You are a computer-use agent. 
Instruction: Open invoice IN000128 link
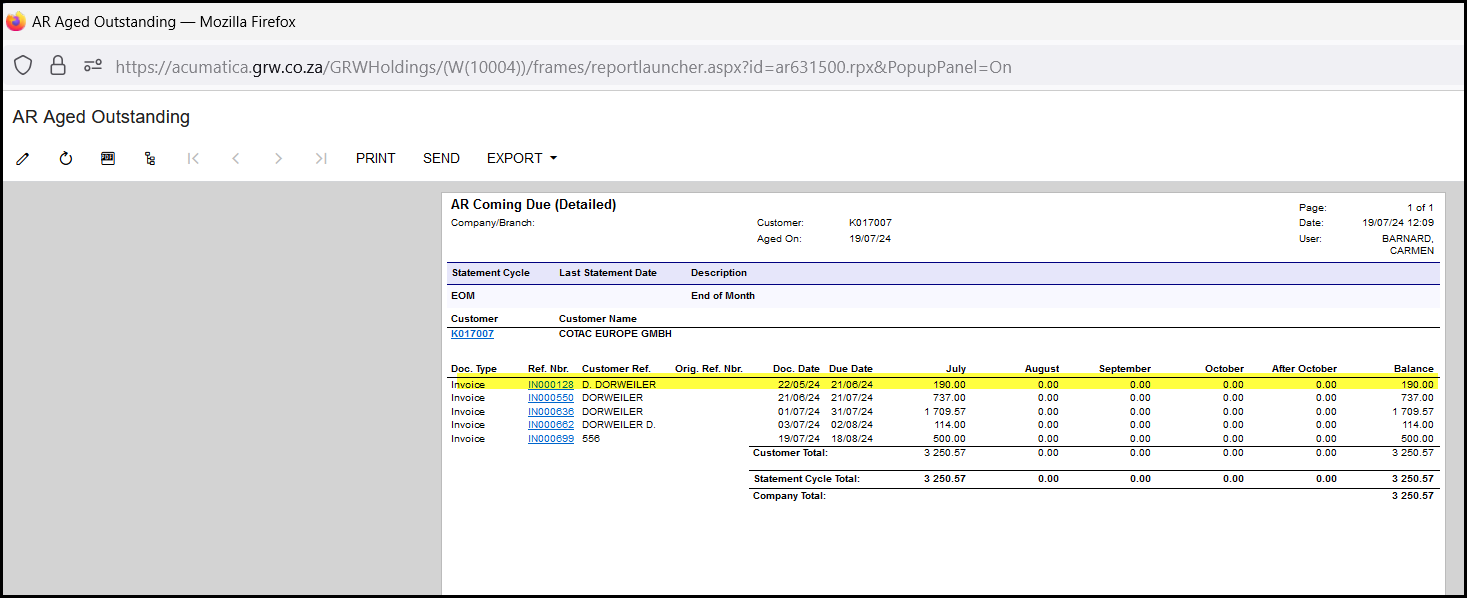(550, 384)
